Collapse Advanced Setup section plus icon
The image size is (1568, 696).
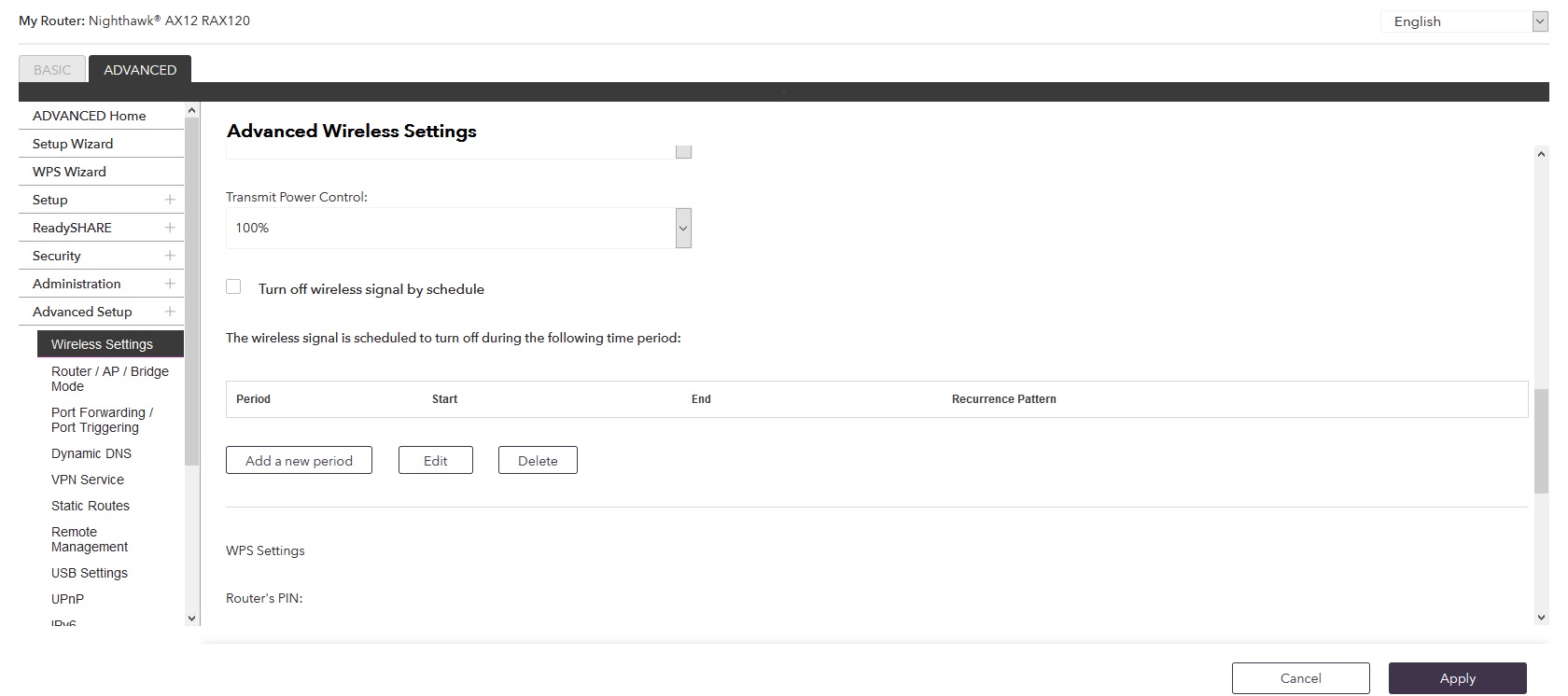[170, 312]
